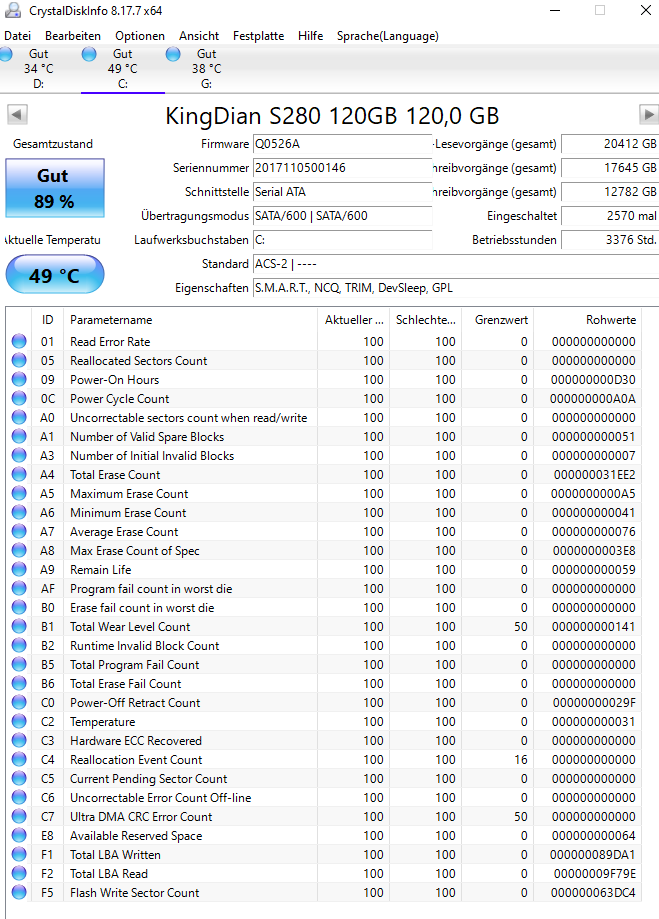Click the Firmware field Q0526A

[342, 144]
